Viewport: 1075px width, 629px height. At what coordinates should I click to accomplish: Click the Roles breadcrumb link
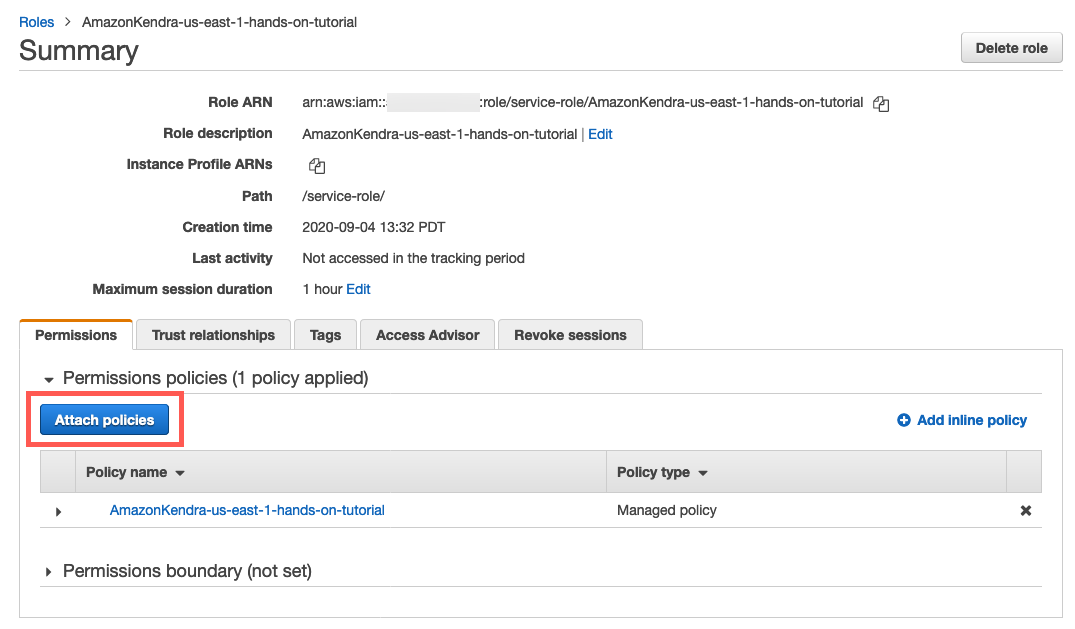37,21
